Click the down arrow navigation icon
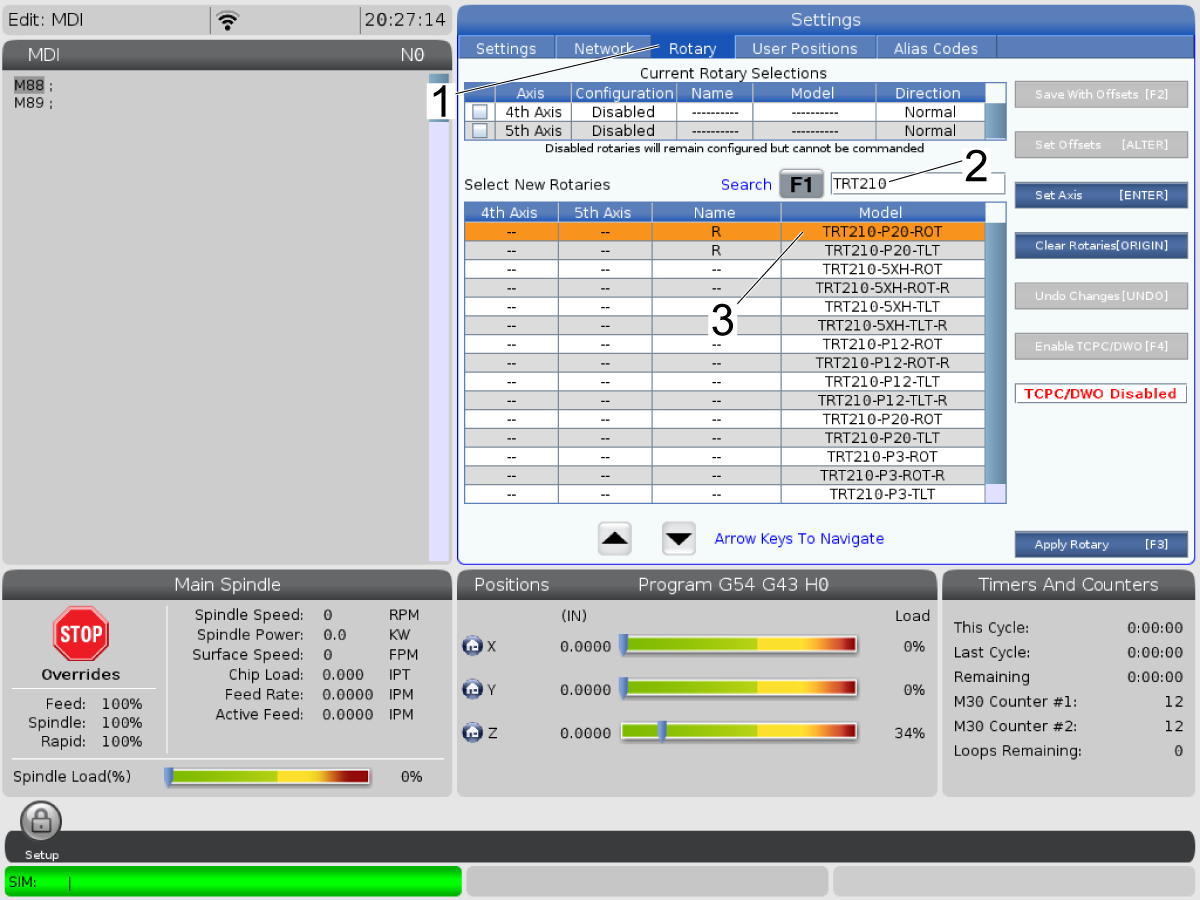Viewport: 1200px width, 900px height. click(679, 539)
